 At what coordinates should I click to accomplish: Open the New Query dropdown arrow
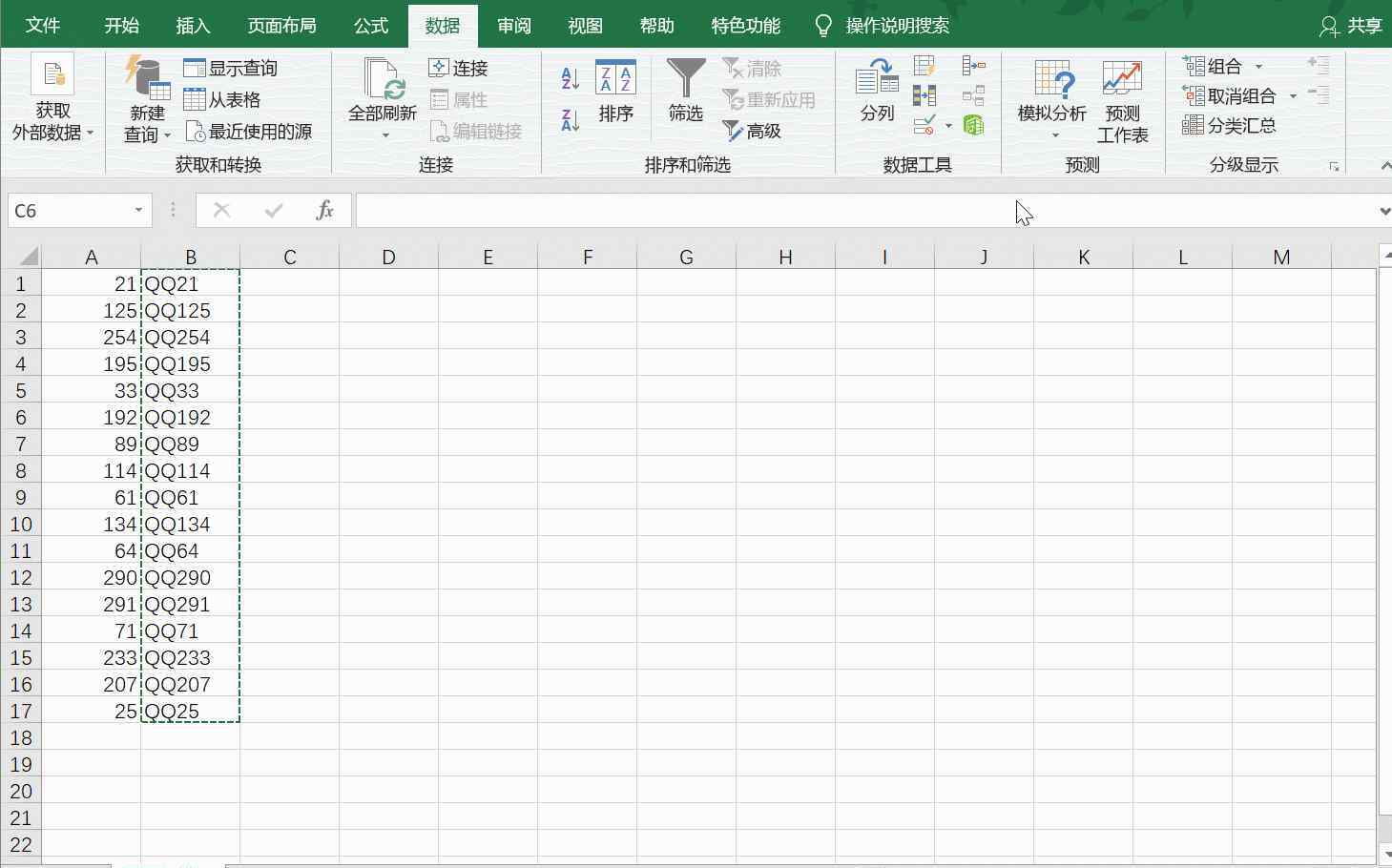(x=167, y=135)
